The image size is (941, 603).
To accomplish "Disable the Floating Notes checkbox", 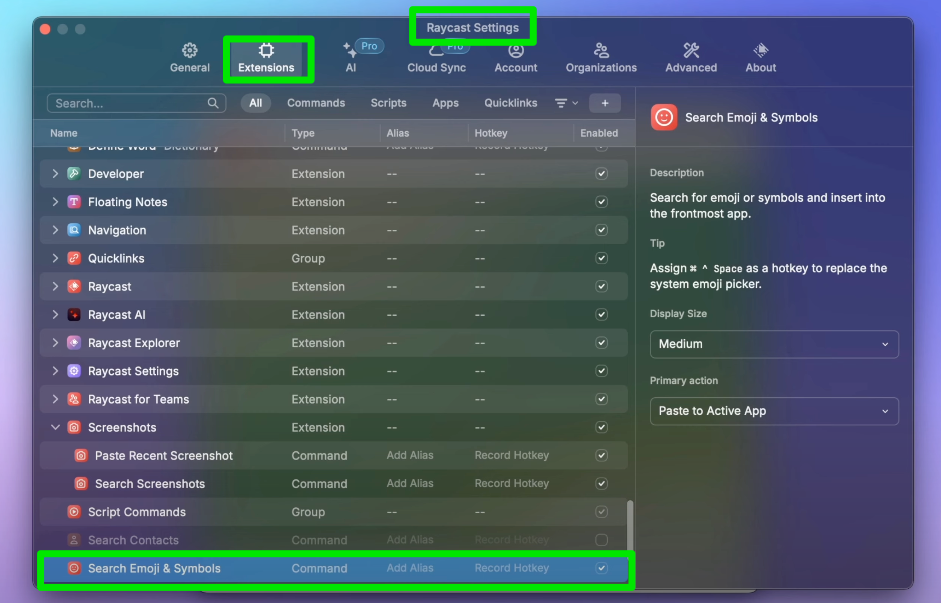I will [x=601, y=202].
